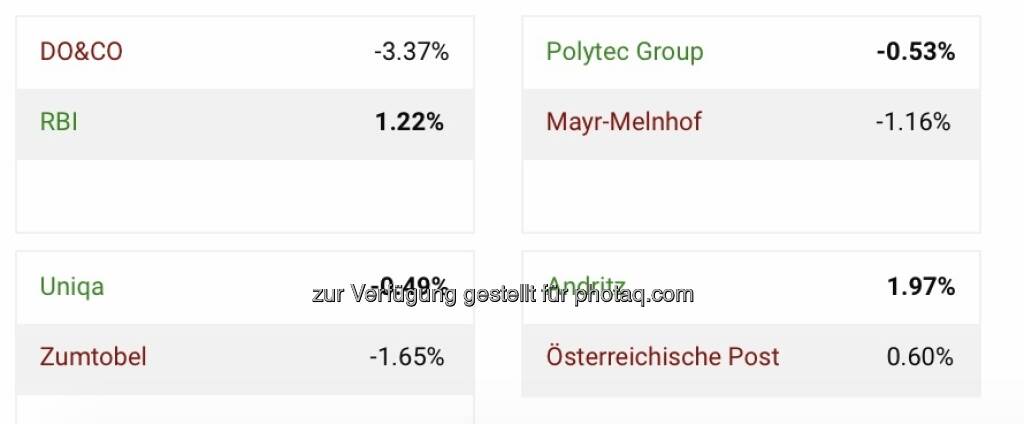The height and width of the screenshot is (424, 1024).
Task: Click the -3.37% change value for DO&CO
Action: (x=411, y=52)
